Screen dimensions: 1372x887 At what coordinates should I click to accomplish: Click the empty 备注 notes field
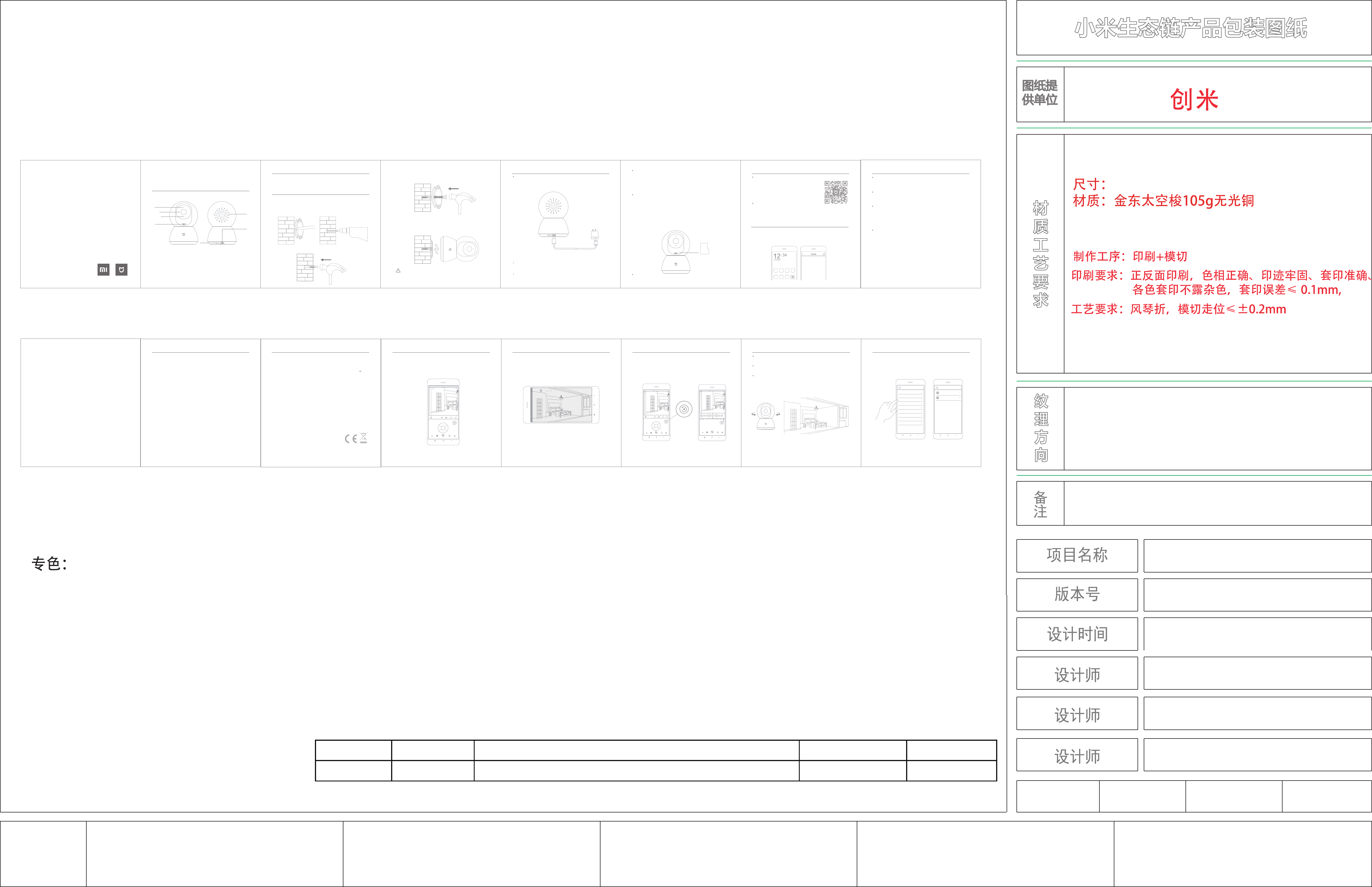click(1217, 503)
